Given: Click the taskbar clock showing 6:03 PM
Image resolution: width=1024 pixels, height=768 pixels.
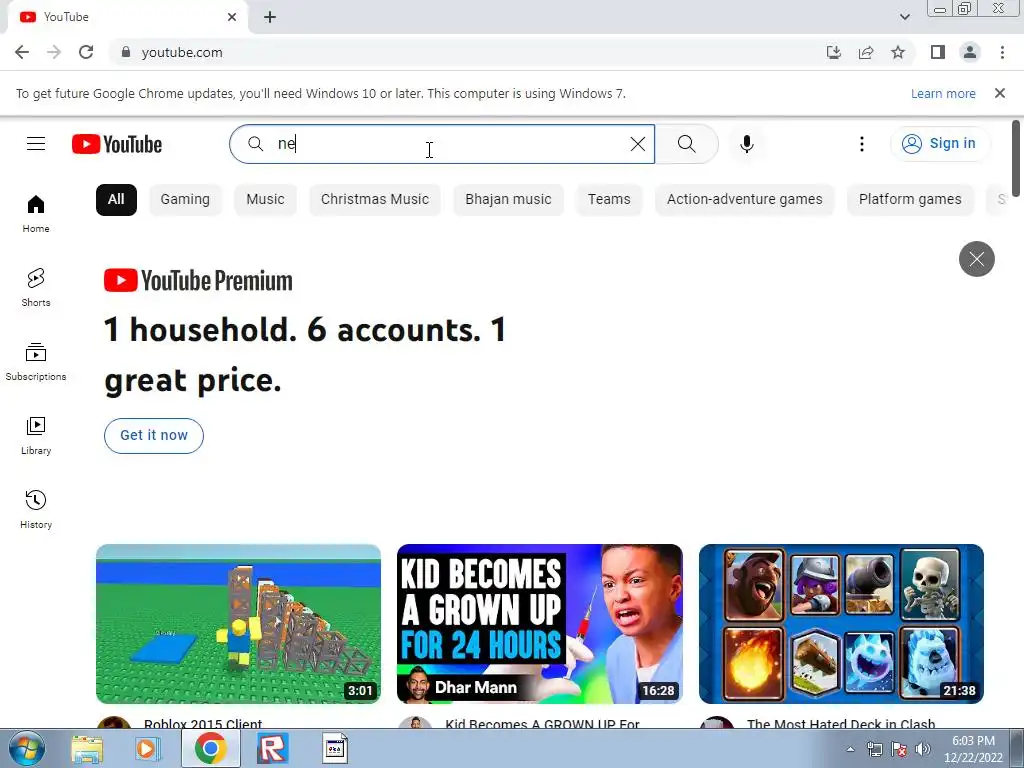Looking at the screenshot, I should coord(973,749).
